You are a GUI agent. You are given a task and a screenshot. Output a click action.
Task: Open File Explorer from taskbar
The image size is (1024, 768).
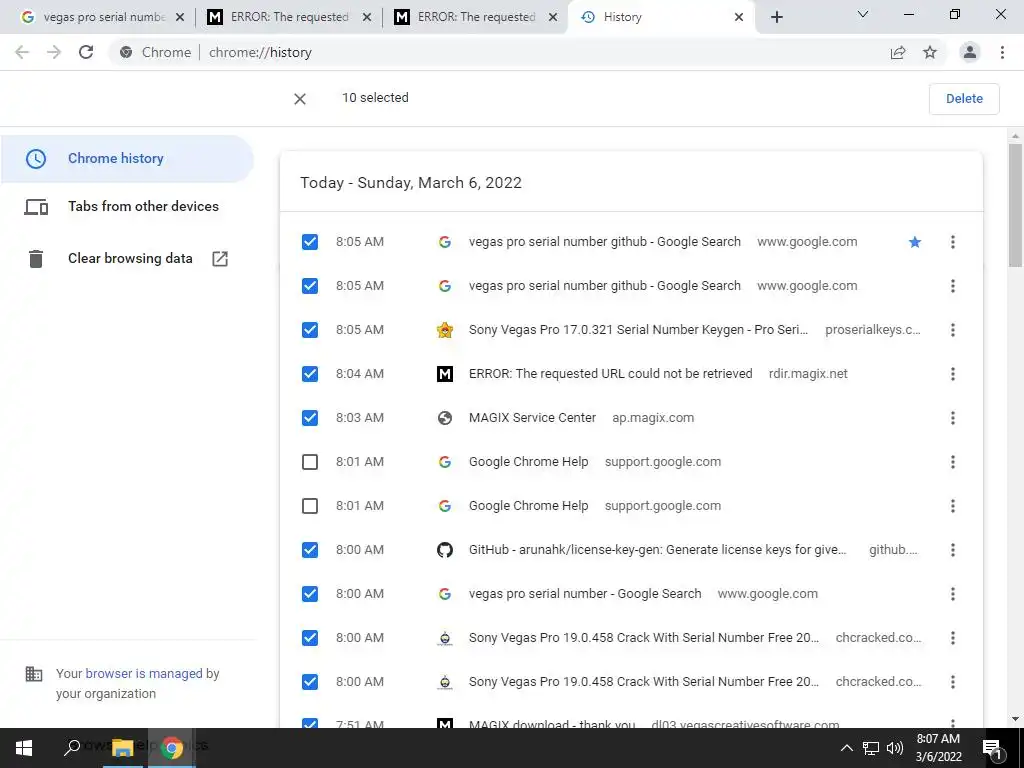click(x=122, y=748)
